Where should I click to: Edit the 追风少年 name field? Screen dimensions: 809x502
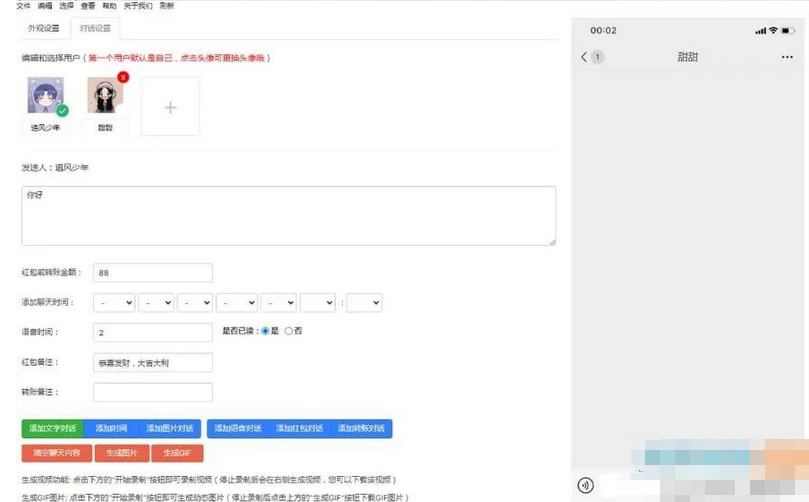(x=45, y=127)
